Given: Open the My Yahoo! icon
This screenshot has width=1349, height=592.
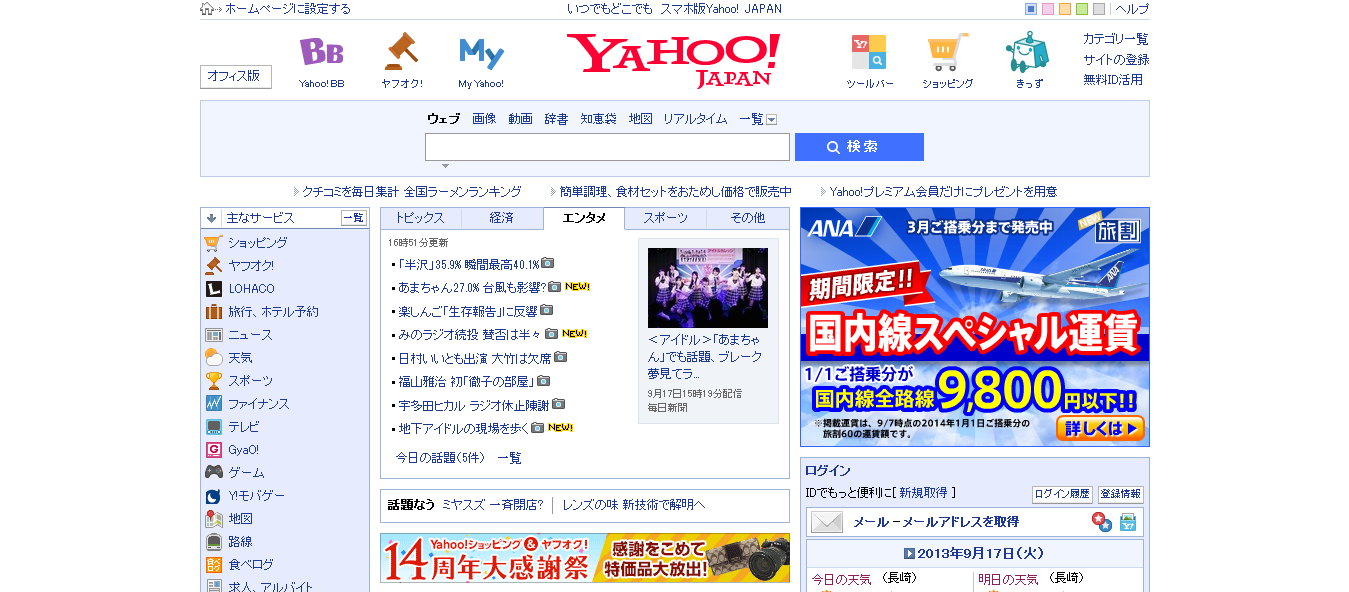Looking at the screenshot, I should (x=481, y=52).
